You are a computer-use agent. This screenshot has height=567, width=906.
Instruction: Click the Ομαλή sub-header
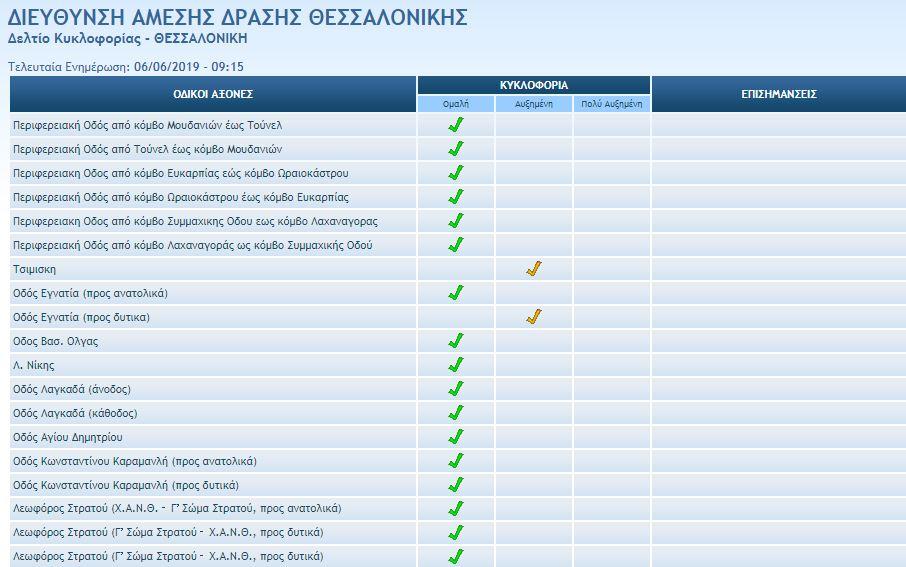pos(456,104)
